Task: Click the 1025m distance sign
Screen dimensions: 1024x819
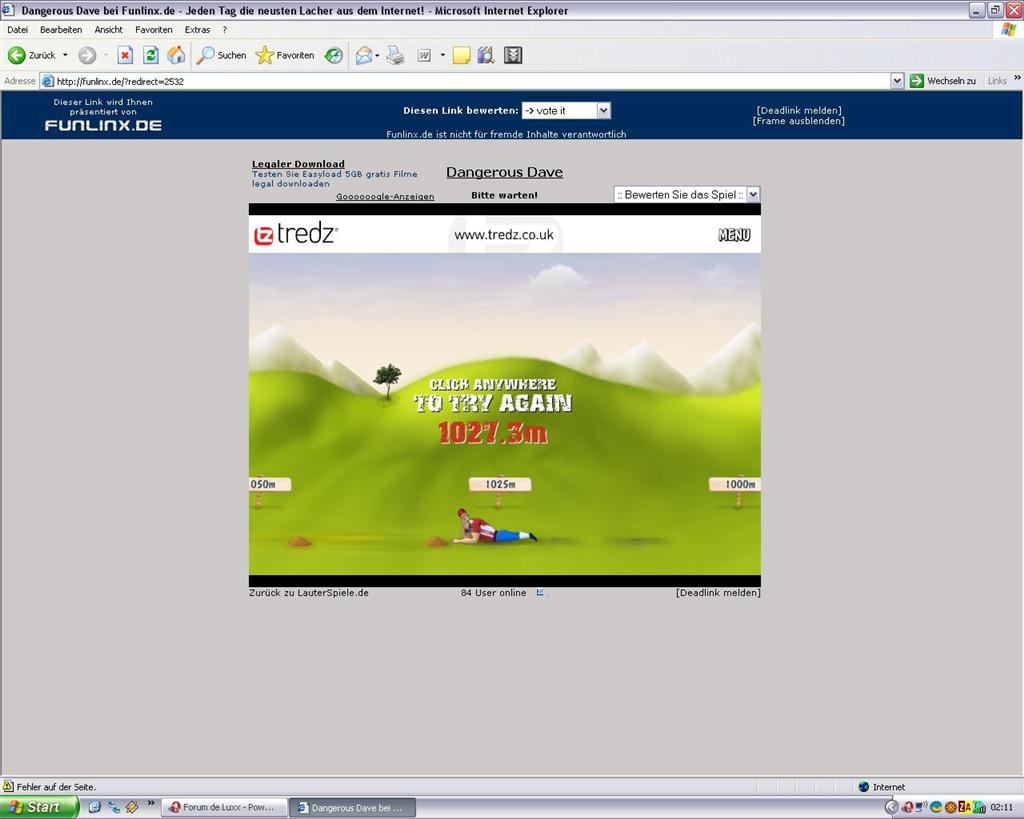Action: pos(500,485)
